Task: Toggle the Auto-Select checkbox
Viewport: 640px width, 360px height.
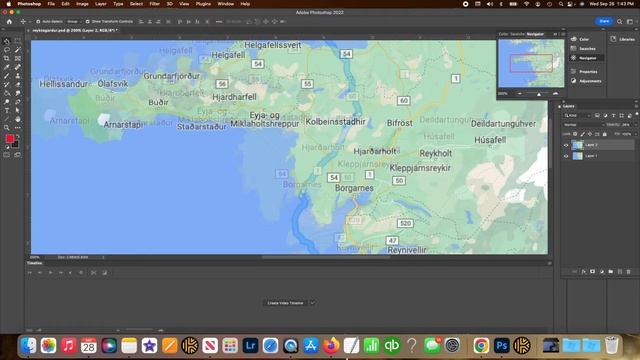Action: pyautogui.click(x=38, y=22)
